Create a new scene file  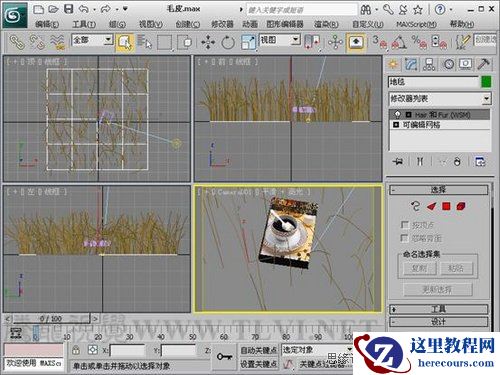(39, 9)
